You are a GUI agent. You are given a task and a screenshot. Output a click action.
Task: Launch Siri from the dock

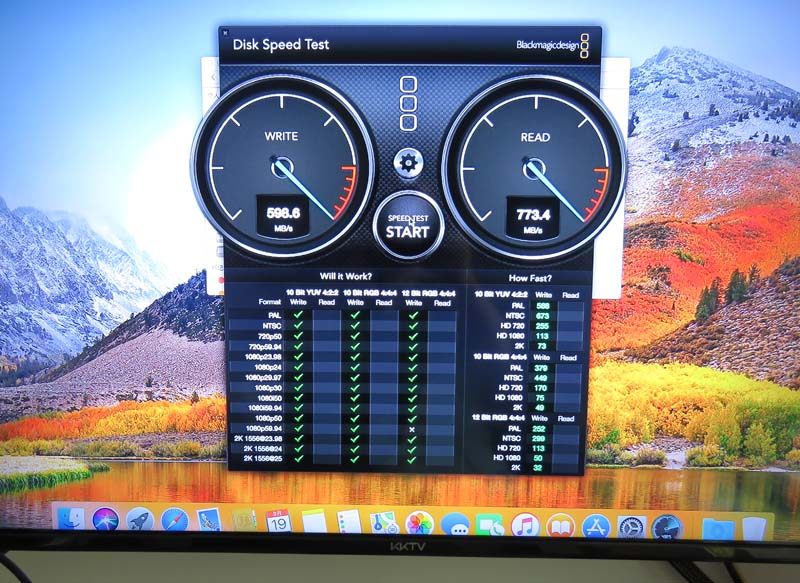105,522
